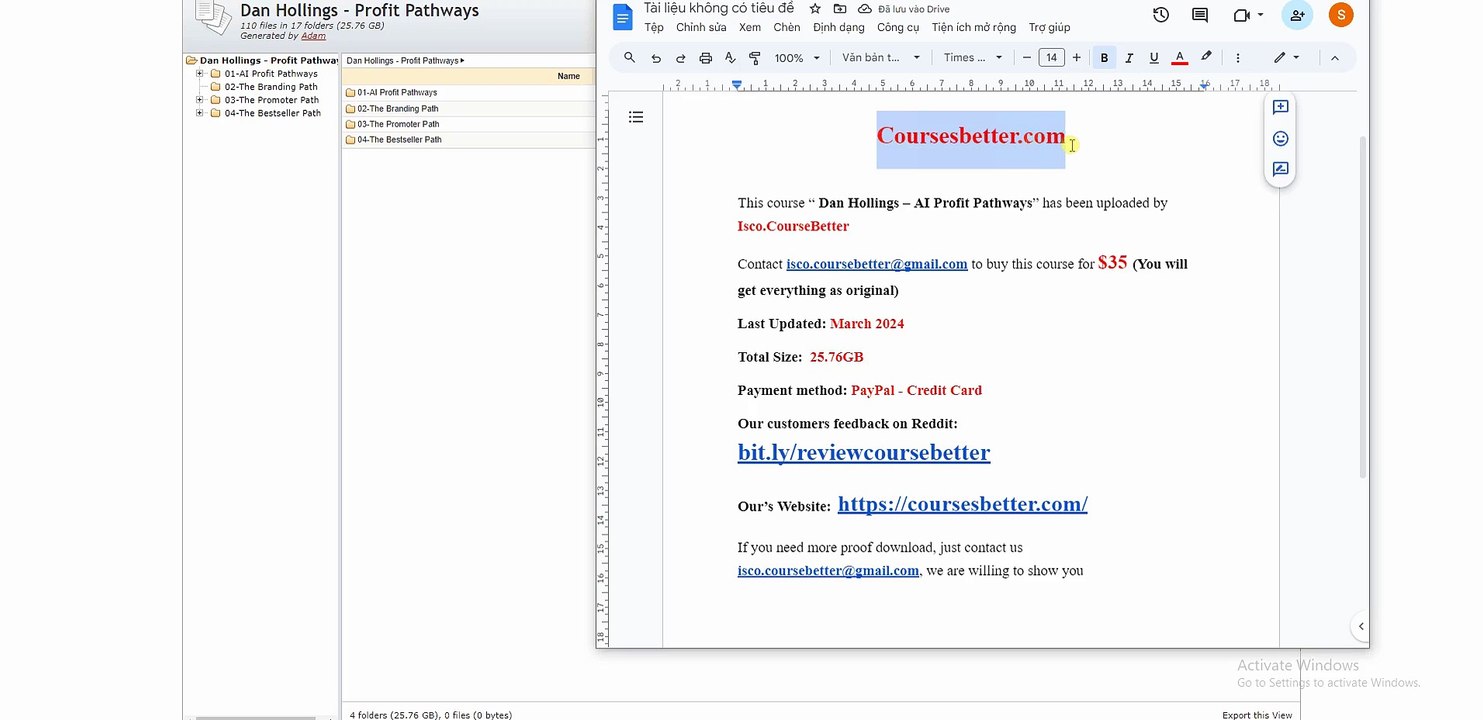Collapse the Docs toolbar with chevron
This screenshot has width=1483, height=720.
(1334, 58)
